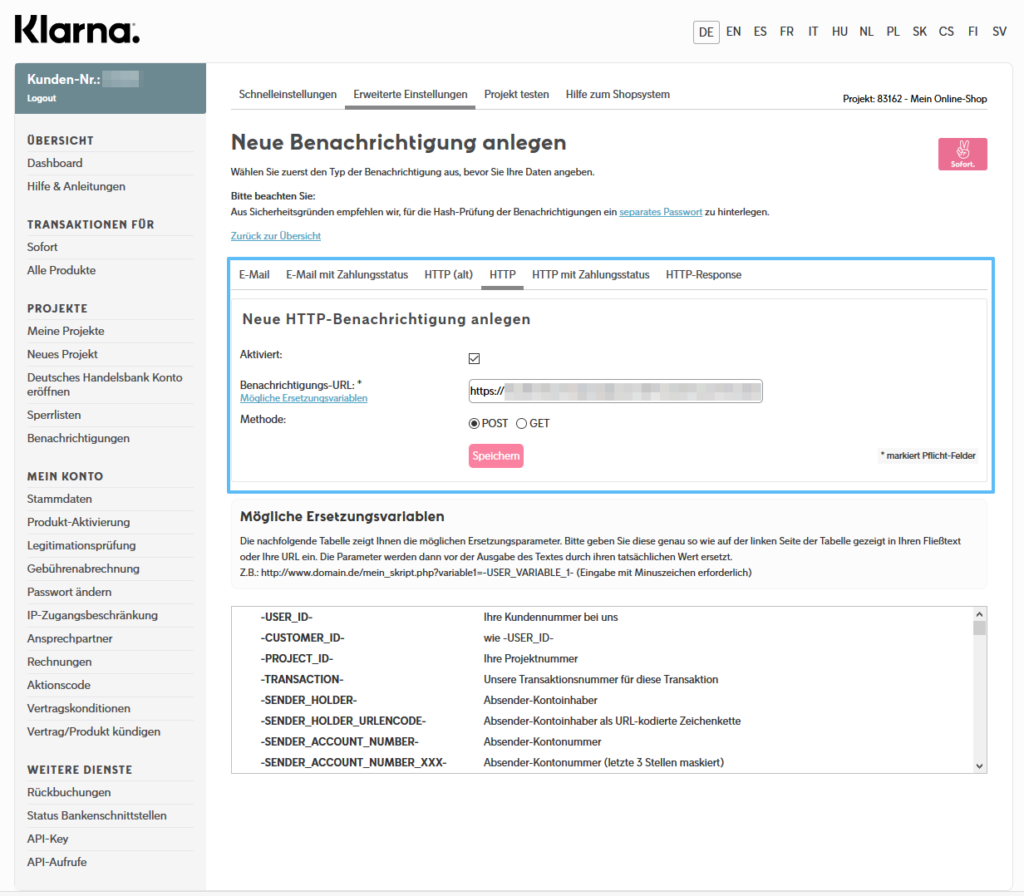The image size is (1024, 896).
Task: Select HTTP mit Zahlungsstatus notification tab
Action: (590, 274)
